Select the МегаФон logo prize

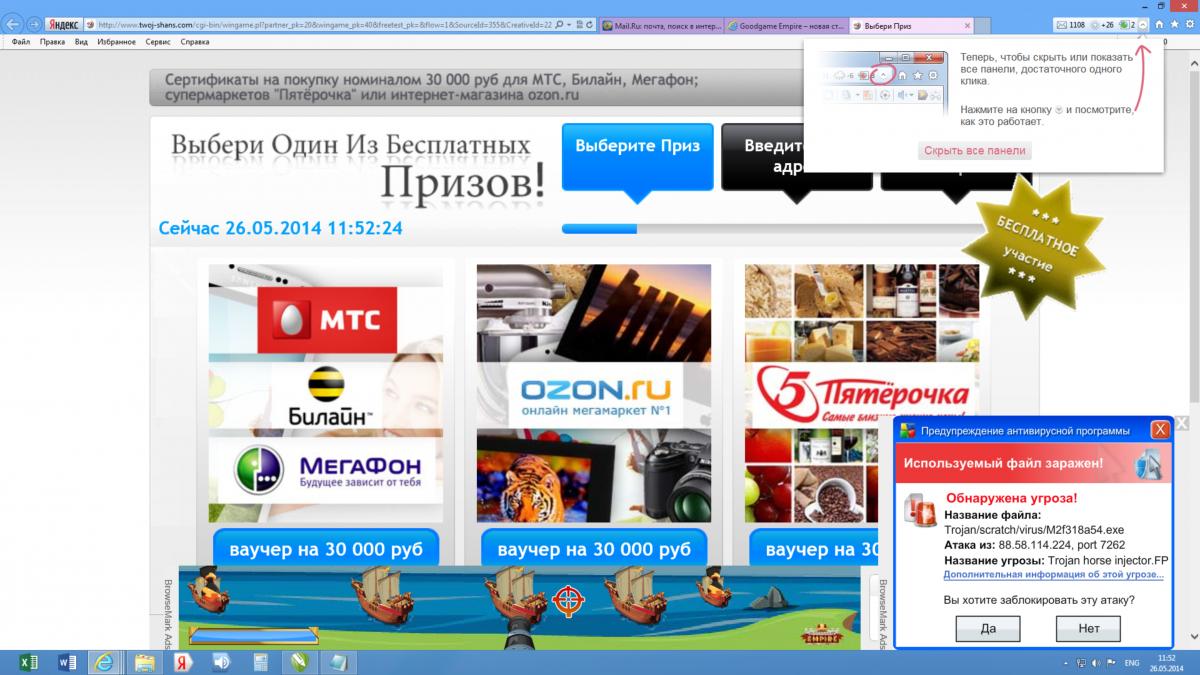(328, 470)
